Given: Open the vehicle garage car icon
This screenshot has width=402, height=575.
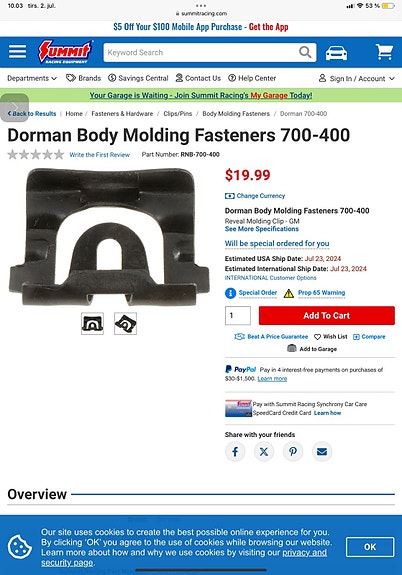Looking at the screenshot, I should point(336,52).
